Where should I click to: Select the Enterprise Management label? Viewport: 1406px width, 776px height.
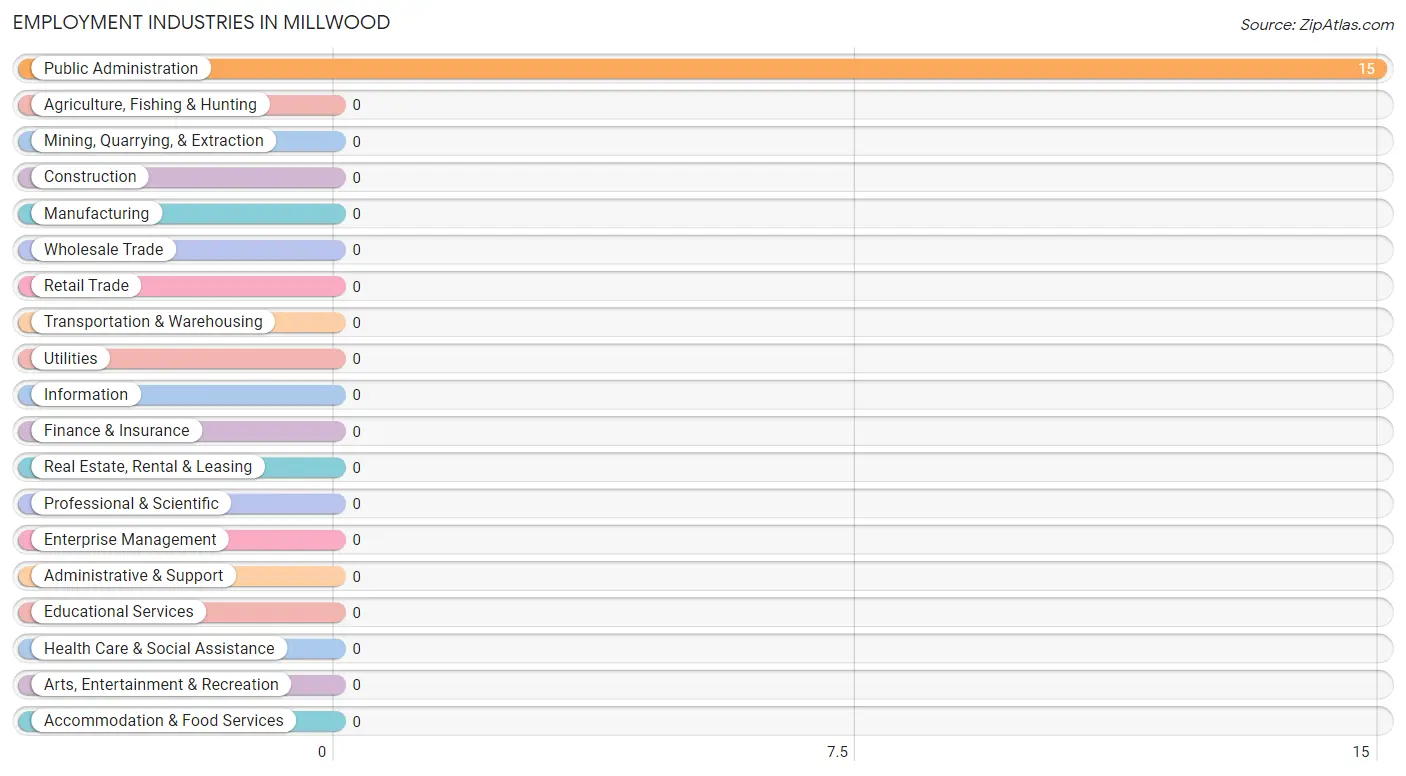coord(130,539)
